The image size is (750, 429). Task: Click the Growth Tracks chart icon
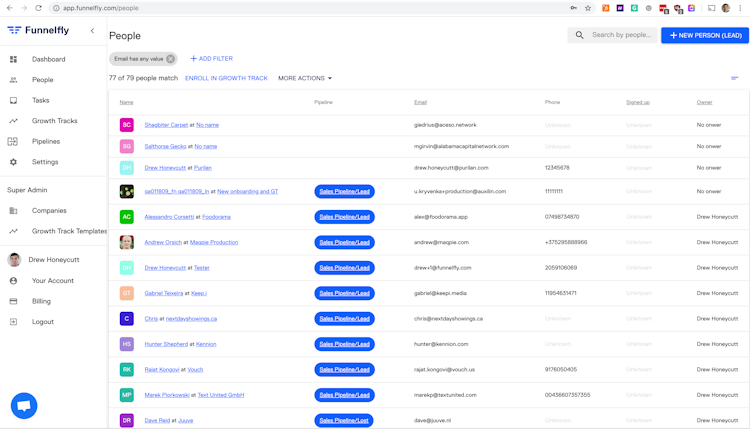coord(13,121)
